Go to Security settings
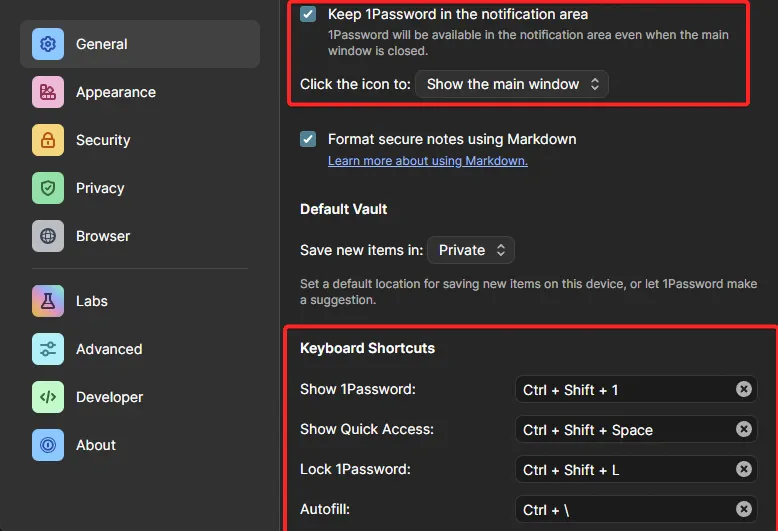This screenshot has height=531, width=778. tap(140, 140)
